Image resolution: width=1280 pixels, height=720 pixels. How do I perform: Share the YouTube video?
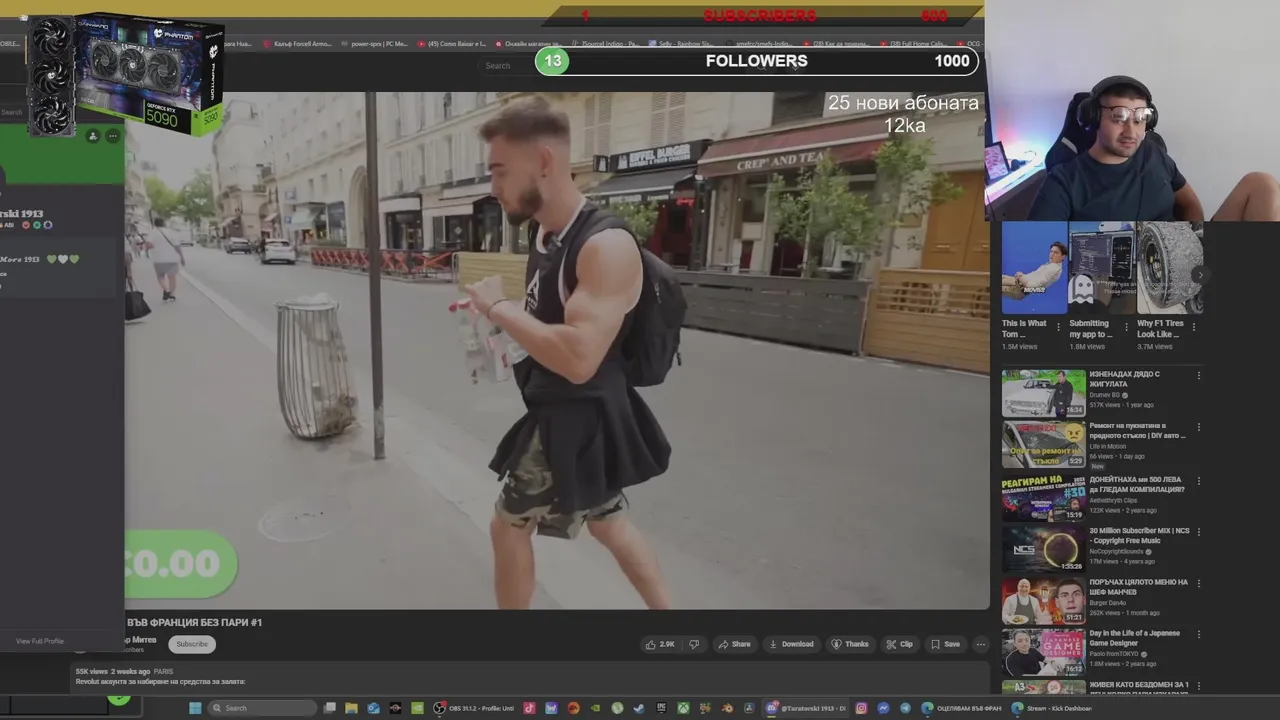734,644
